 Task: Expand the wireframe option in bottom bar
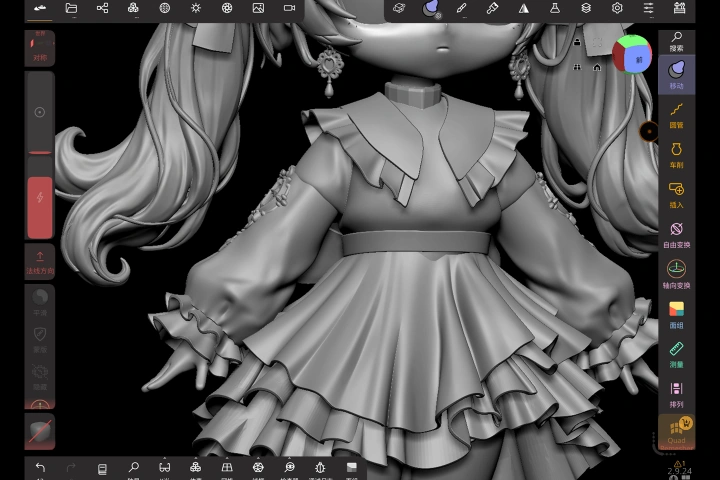258,468
